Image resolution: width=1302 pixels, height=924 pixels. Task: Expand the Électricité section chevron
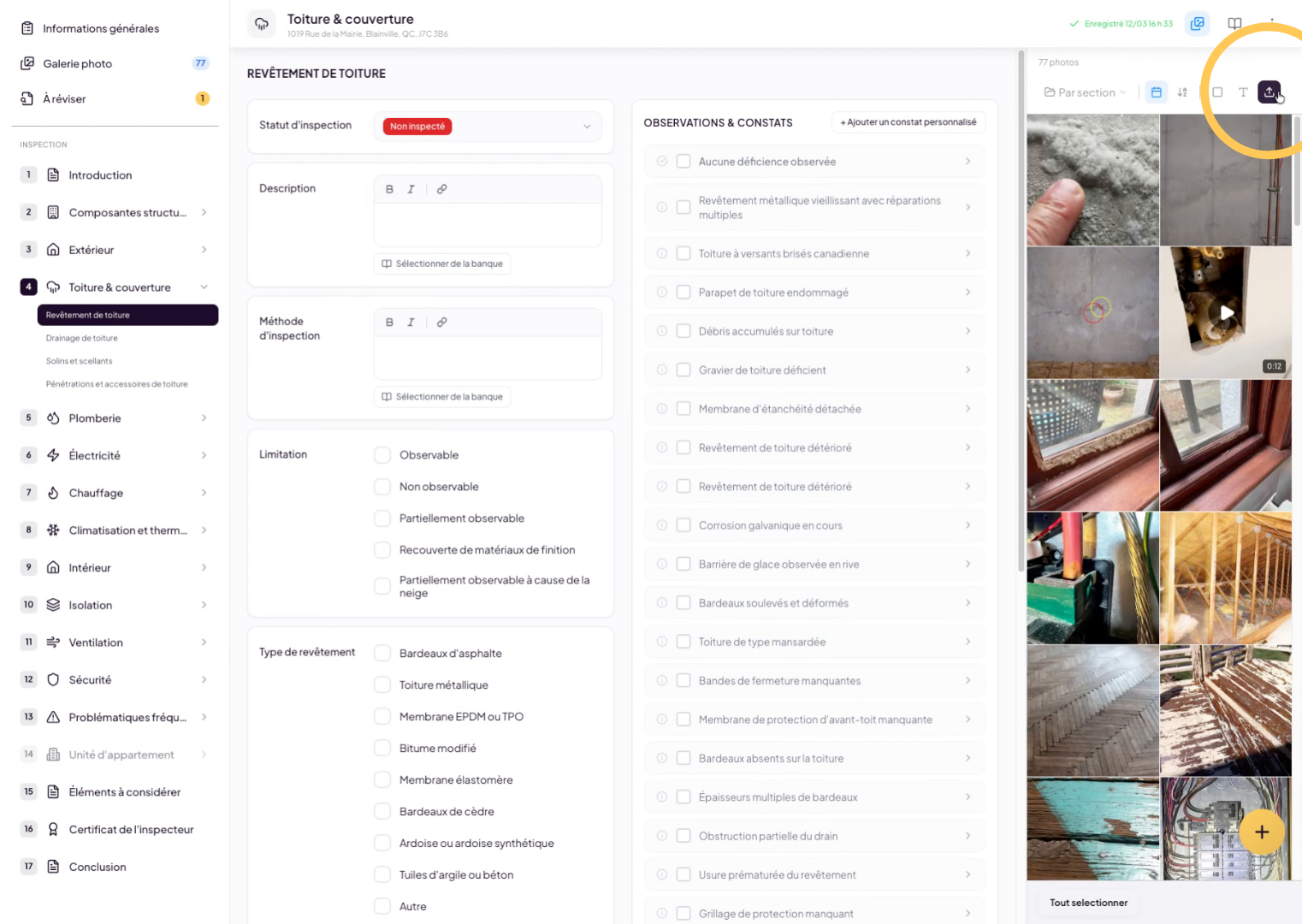[x=204, y=455]
